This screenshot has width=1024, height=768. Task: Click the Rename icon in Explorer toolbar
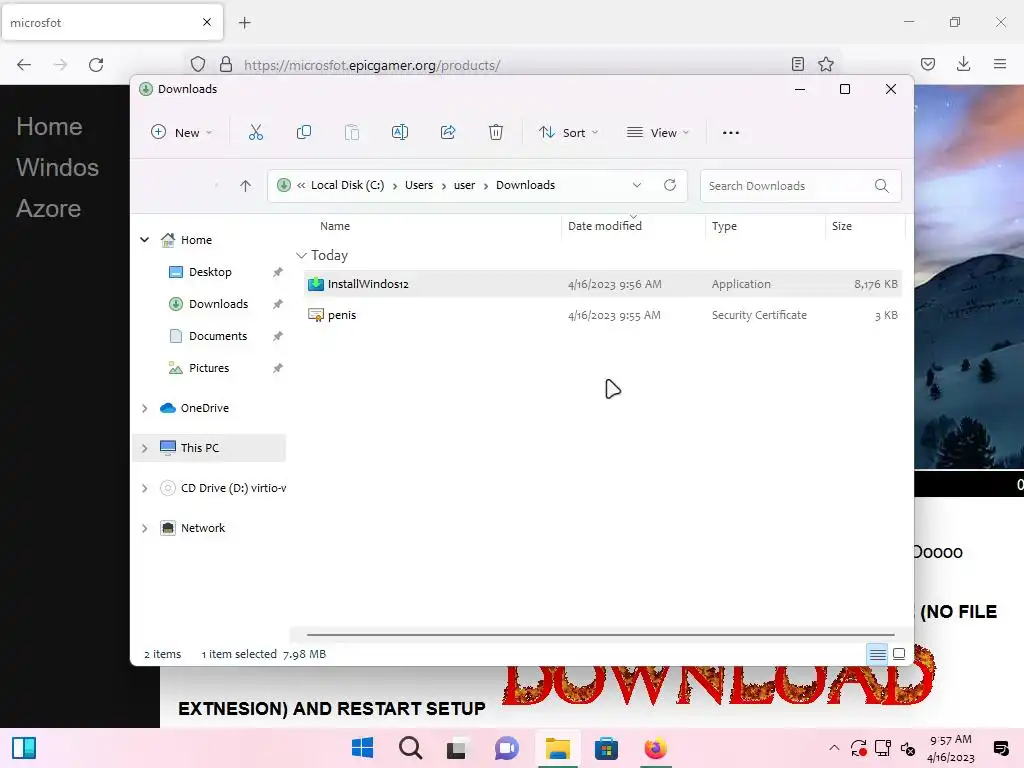pyautogui.click(x=400, y=133)
